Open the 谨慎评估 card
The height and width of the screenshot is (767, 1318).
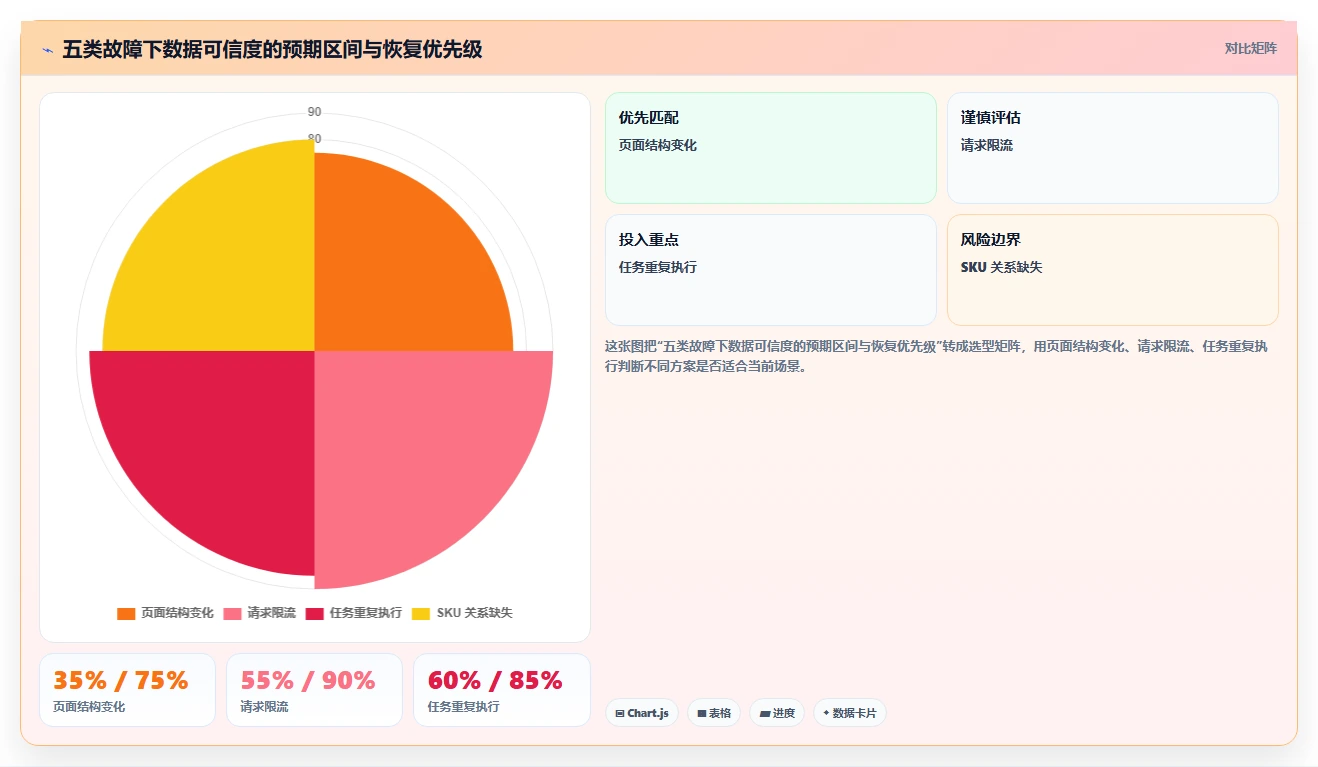(1113, 148)
